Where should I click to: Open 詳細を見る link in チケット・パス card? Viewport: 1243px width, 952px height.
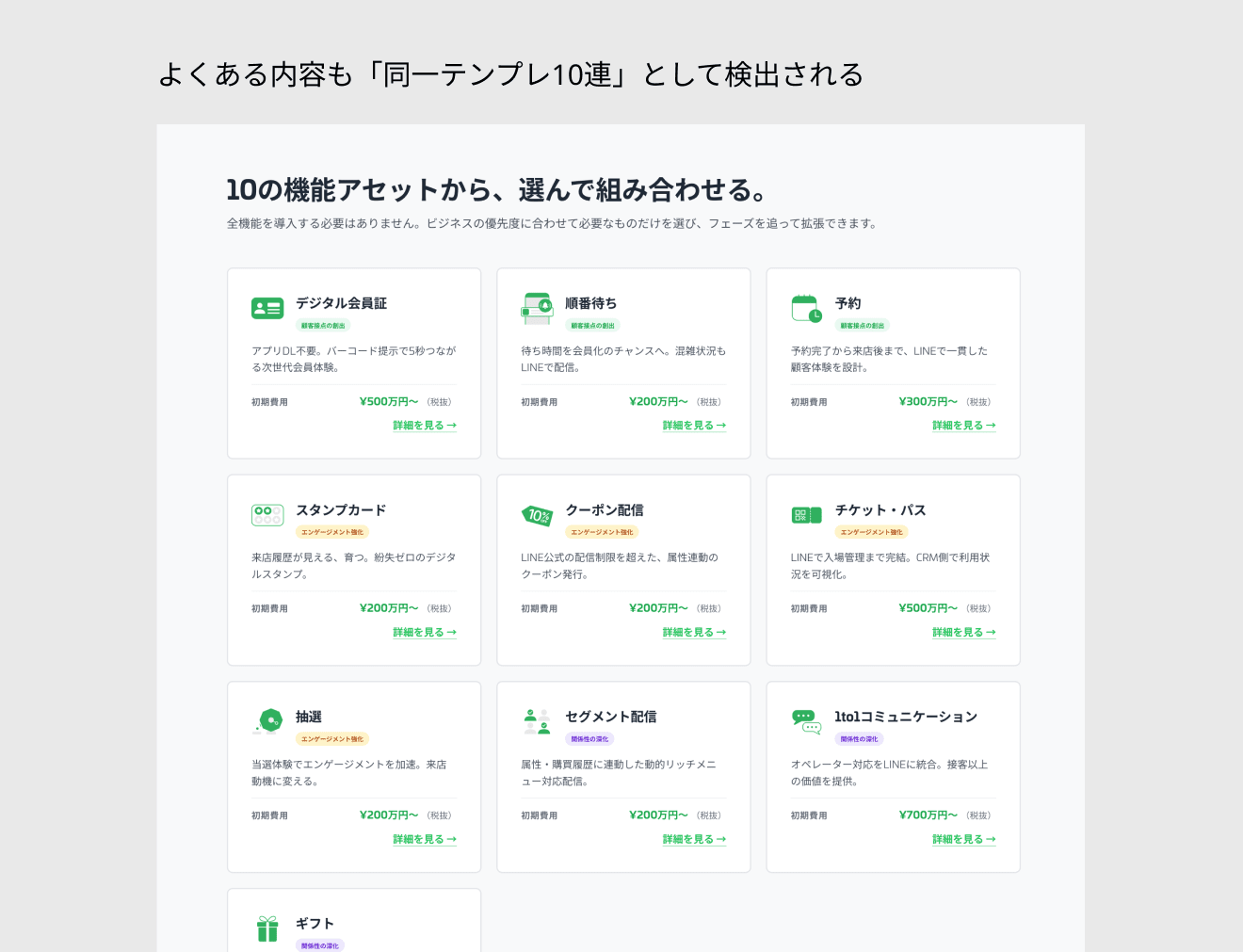point(964,633)
